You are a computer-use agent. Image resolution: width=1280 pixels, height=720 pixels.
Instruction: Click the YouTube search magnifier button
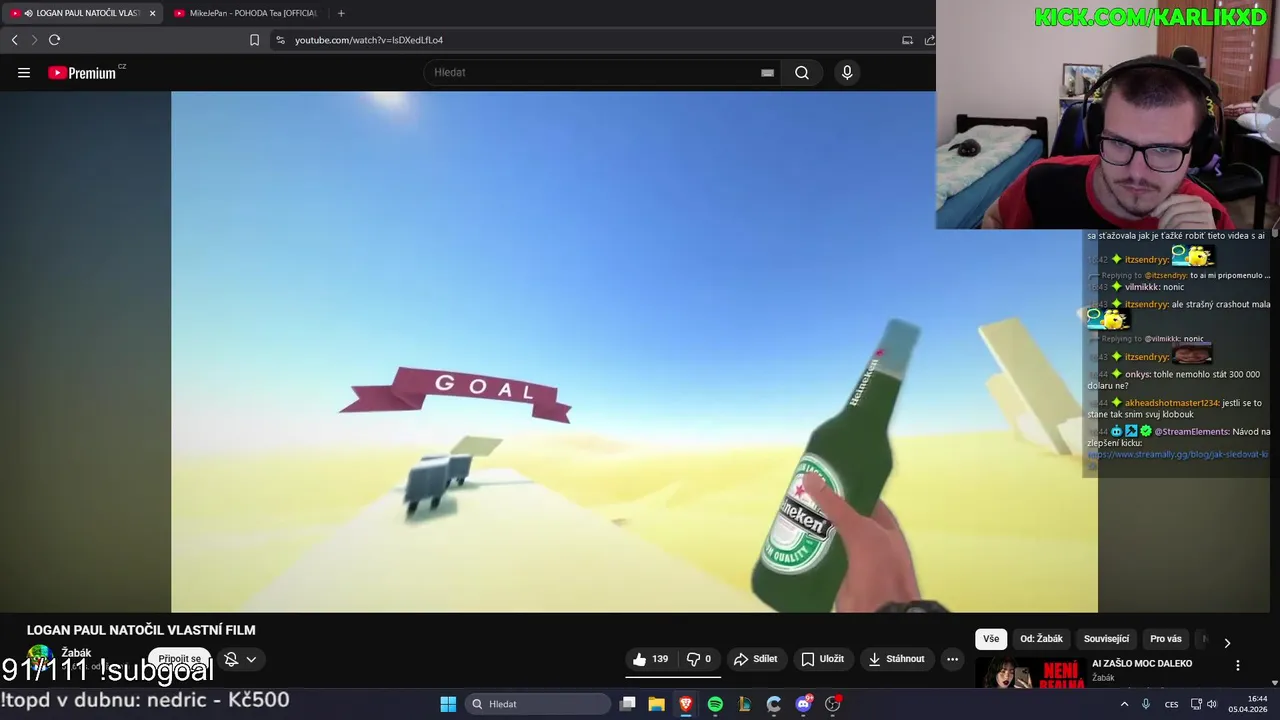[x=802, y=72]
